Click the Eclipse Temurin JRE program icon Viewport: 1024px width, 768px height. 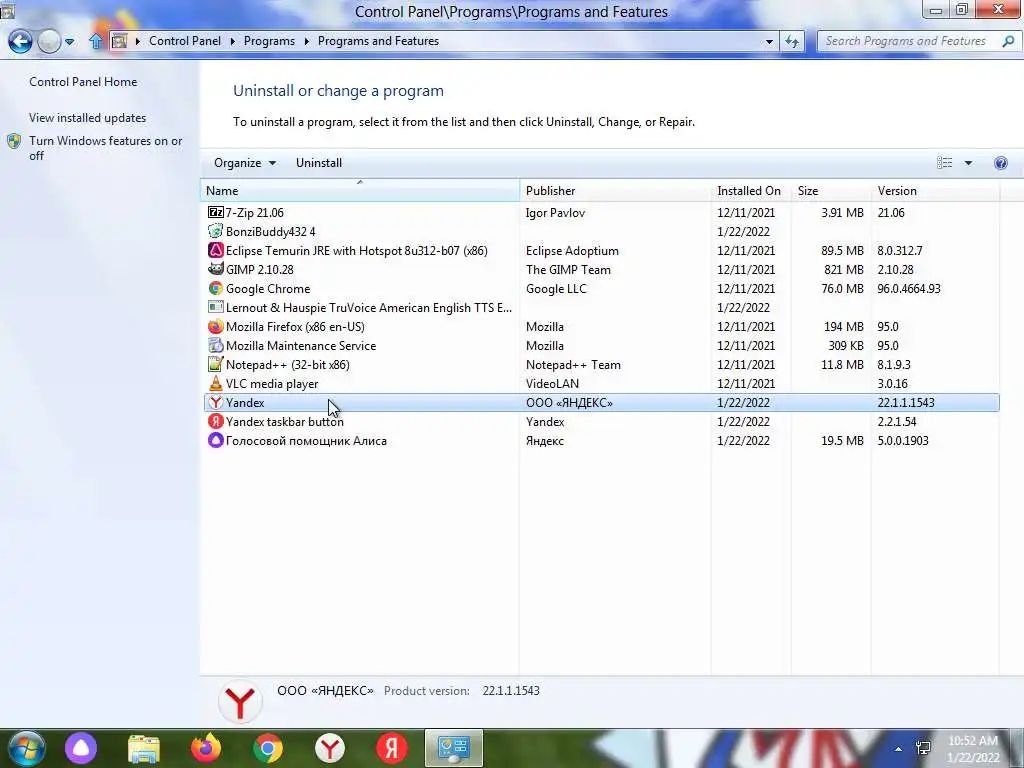coord(216,250)
